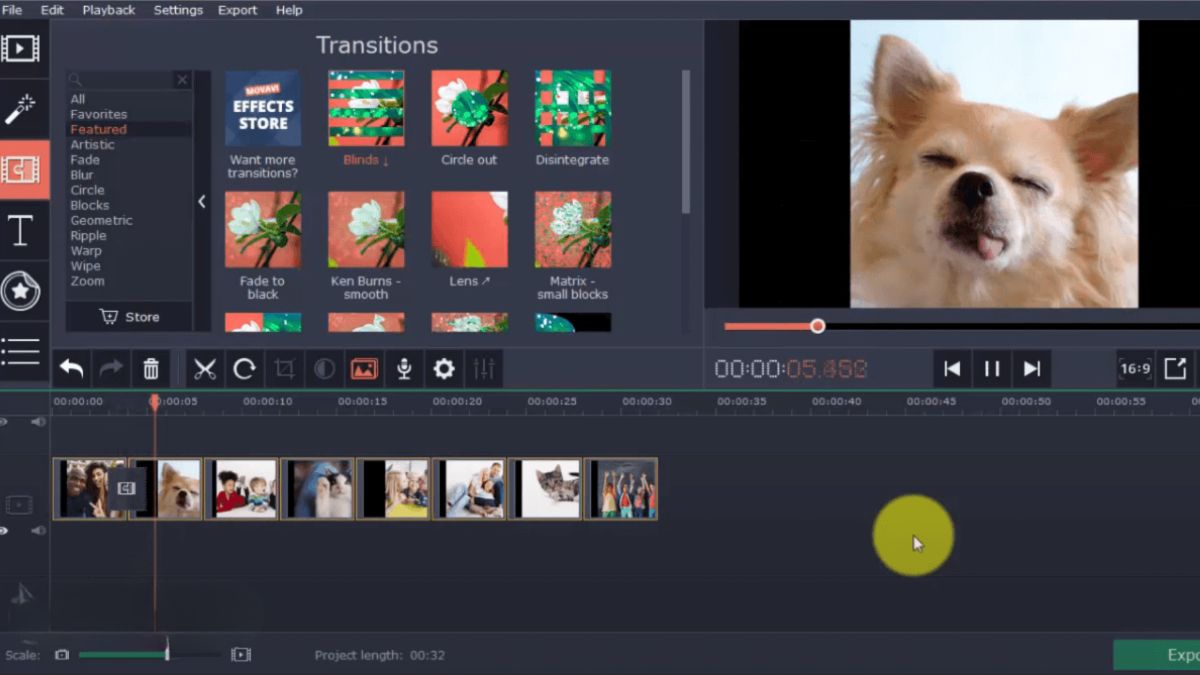Click the Store button

(x=131, y=317)
